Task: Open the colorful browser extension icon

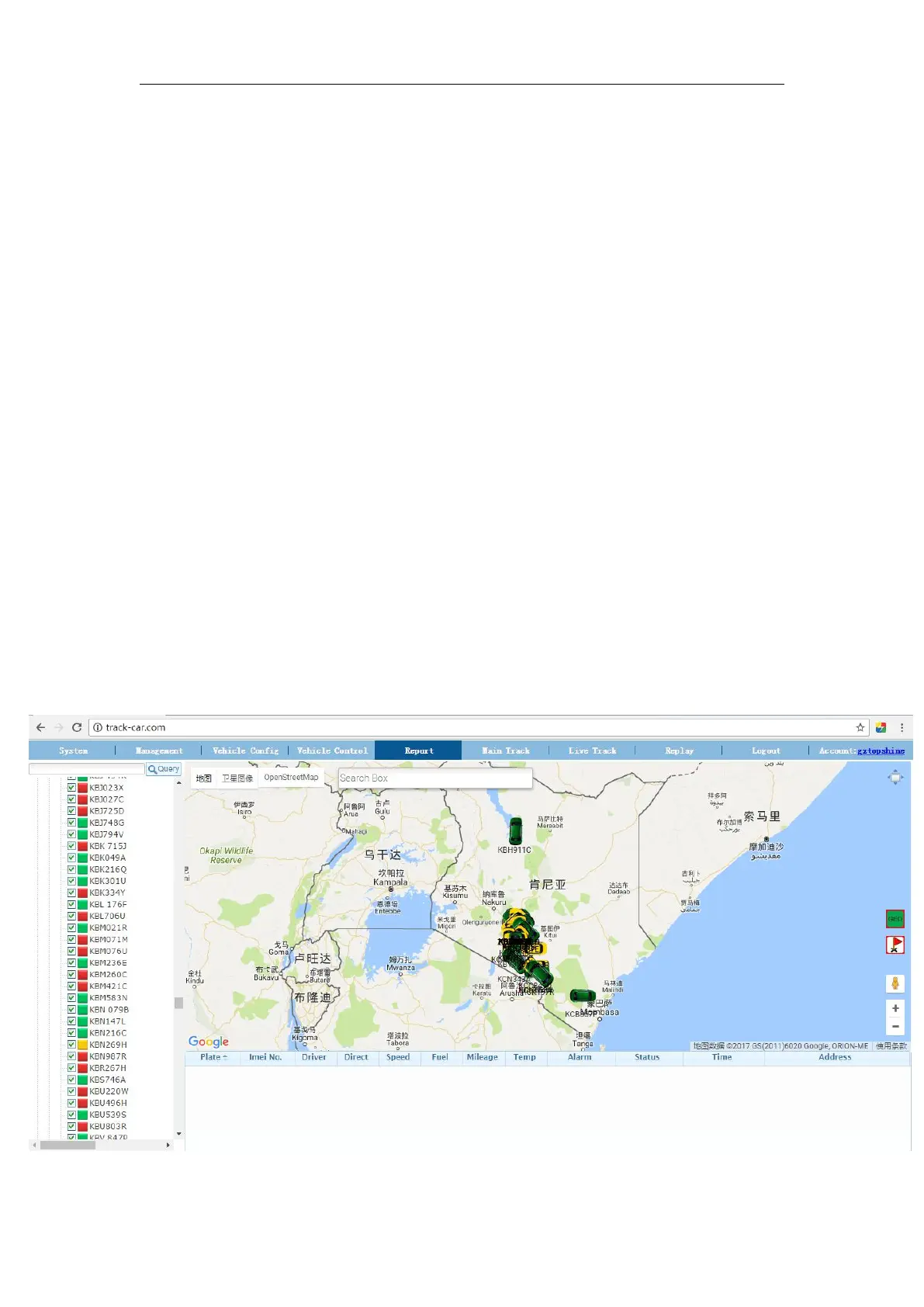Action: click(x=881, y=727)
